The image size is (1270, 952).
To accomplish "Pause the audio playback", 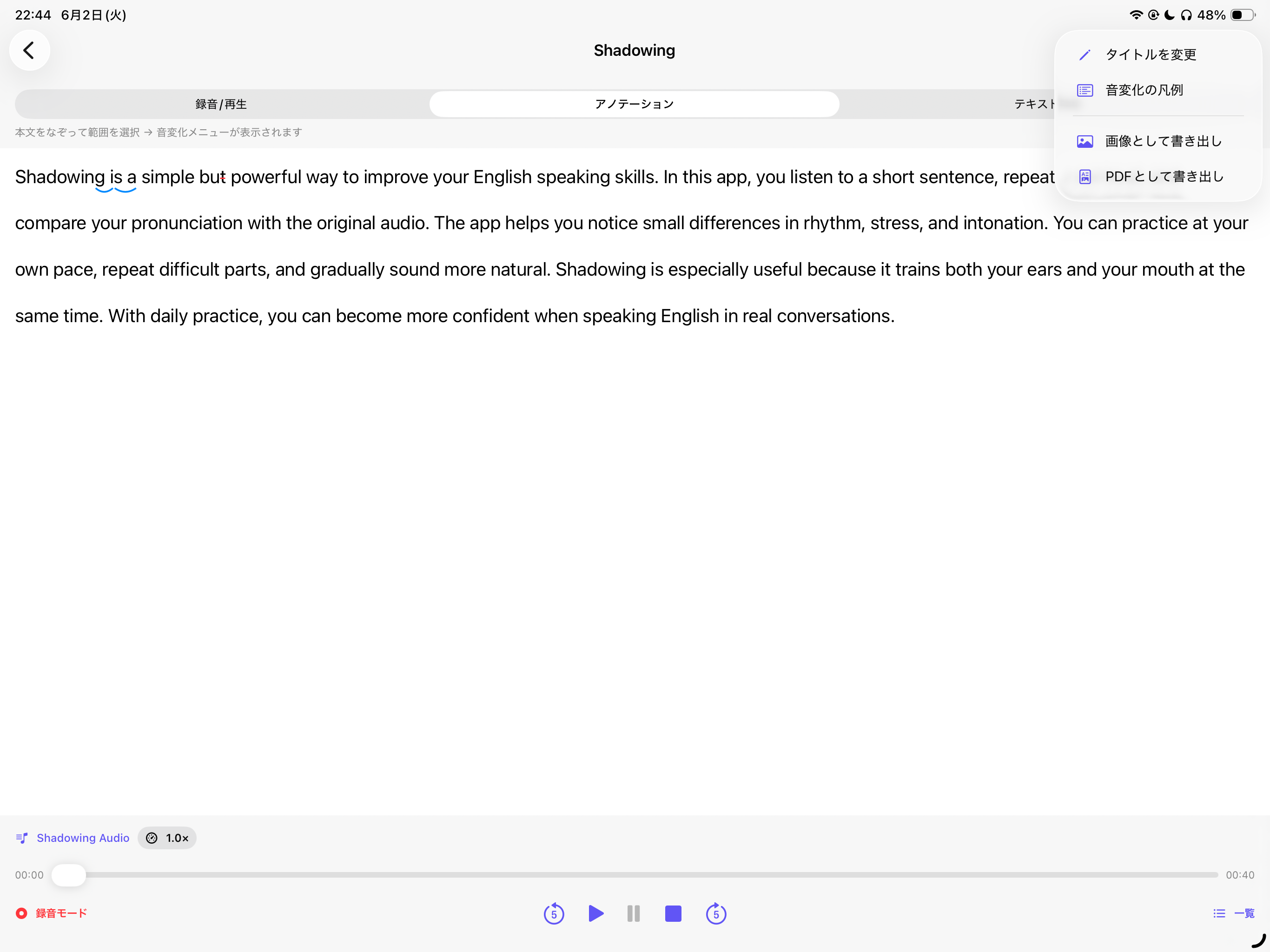I will [x=634, y=913].
